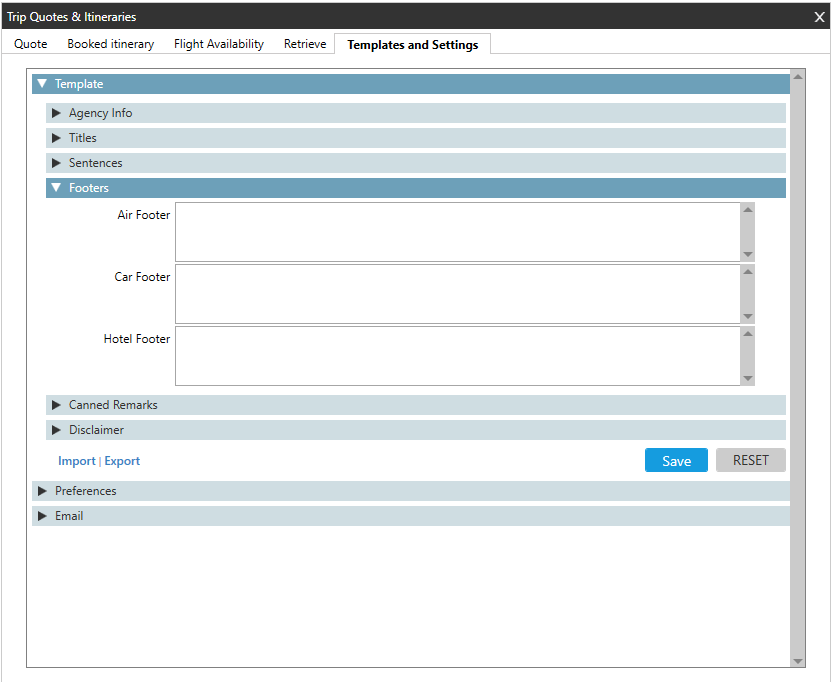Click the Save button
Screen dimensions: 833x682
676,461
